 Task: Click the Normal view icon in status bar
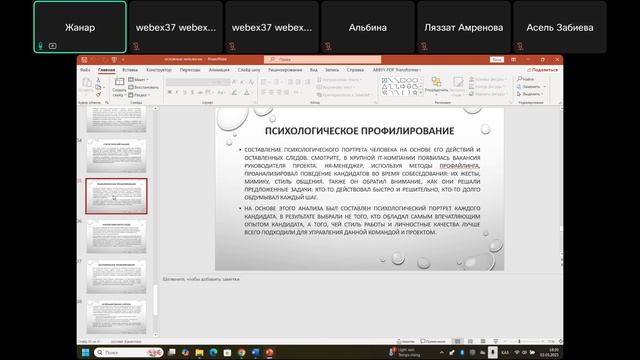(458, 341)
